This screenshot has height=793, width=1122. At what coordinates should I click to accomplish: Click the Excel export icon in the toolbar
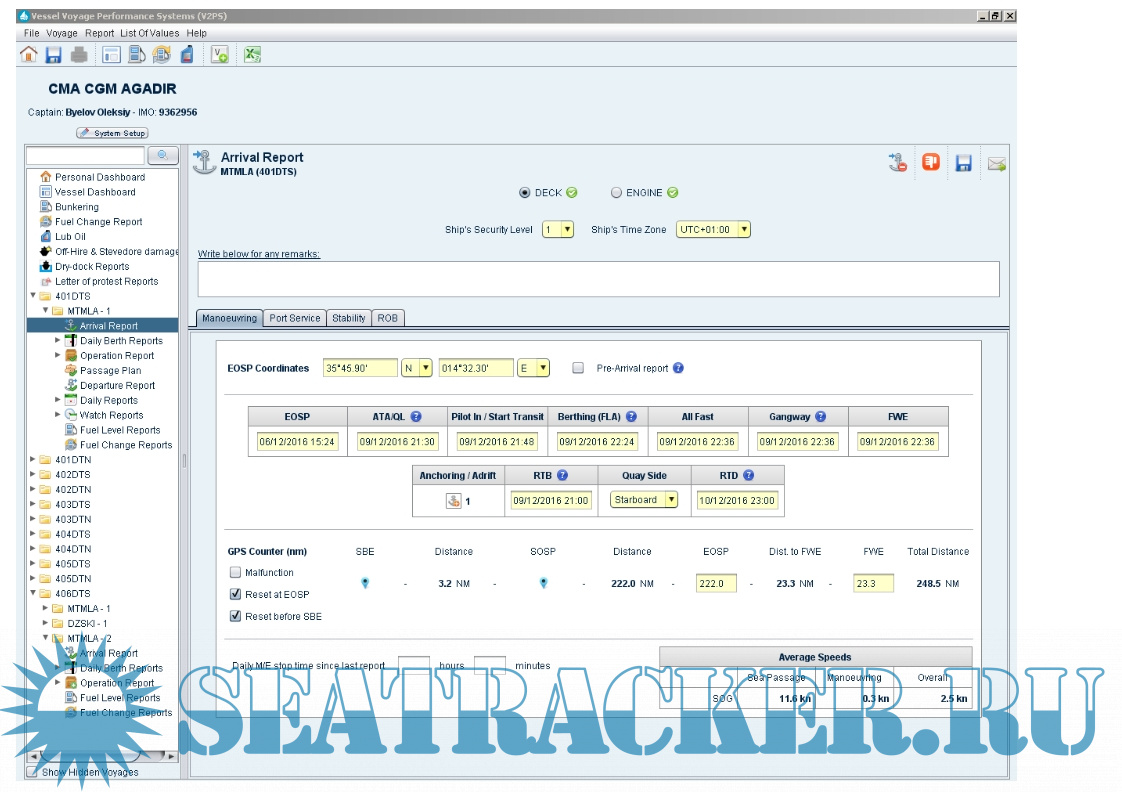pos(253,55)
